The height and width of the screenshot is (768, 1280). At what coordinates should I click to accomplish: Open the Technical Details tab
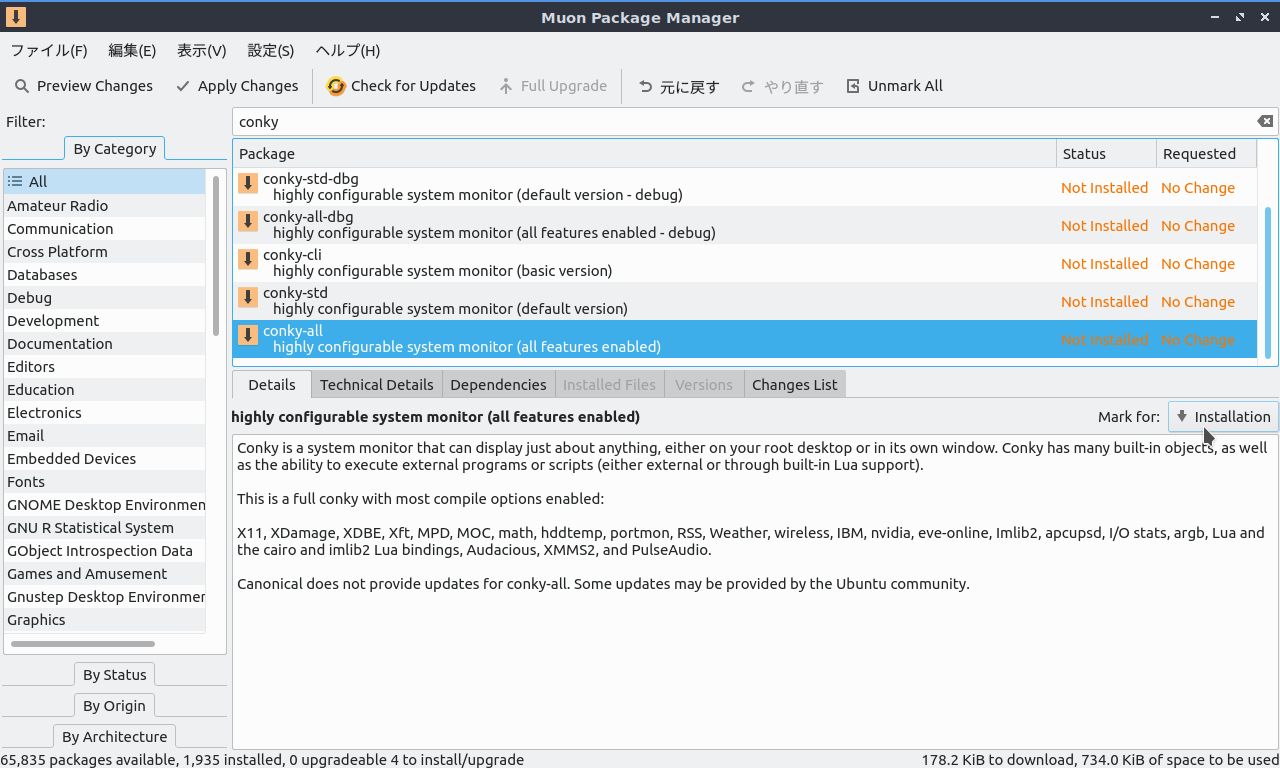point(377,384)
